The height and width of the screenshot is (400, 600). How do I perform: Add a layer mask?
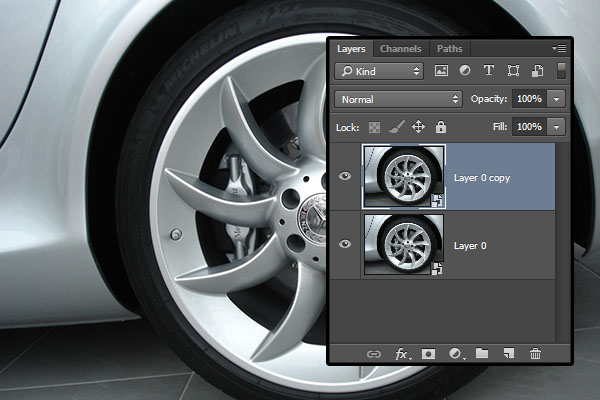(x=428, y=353)
